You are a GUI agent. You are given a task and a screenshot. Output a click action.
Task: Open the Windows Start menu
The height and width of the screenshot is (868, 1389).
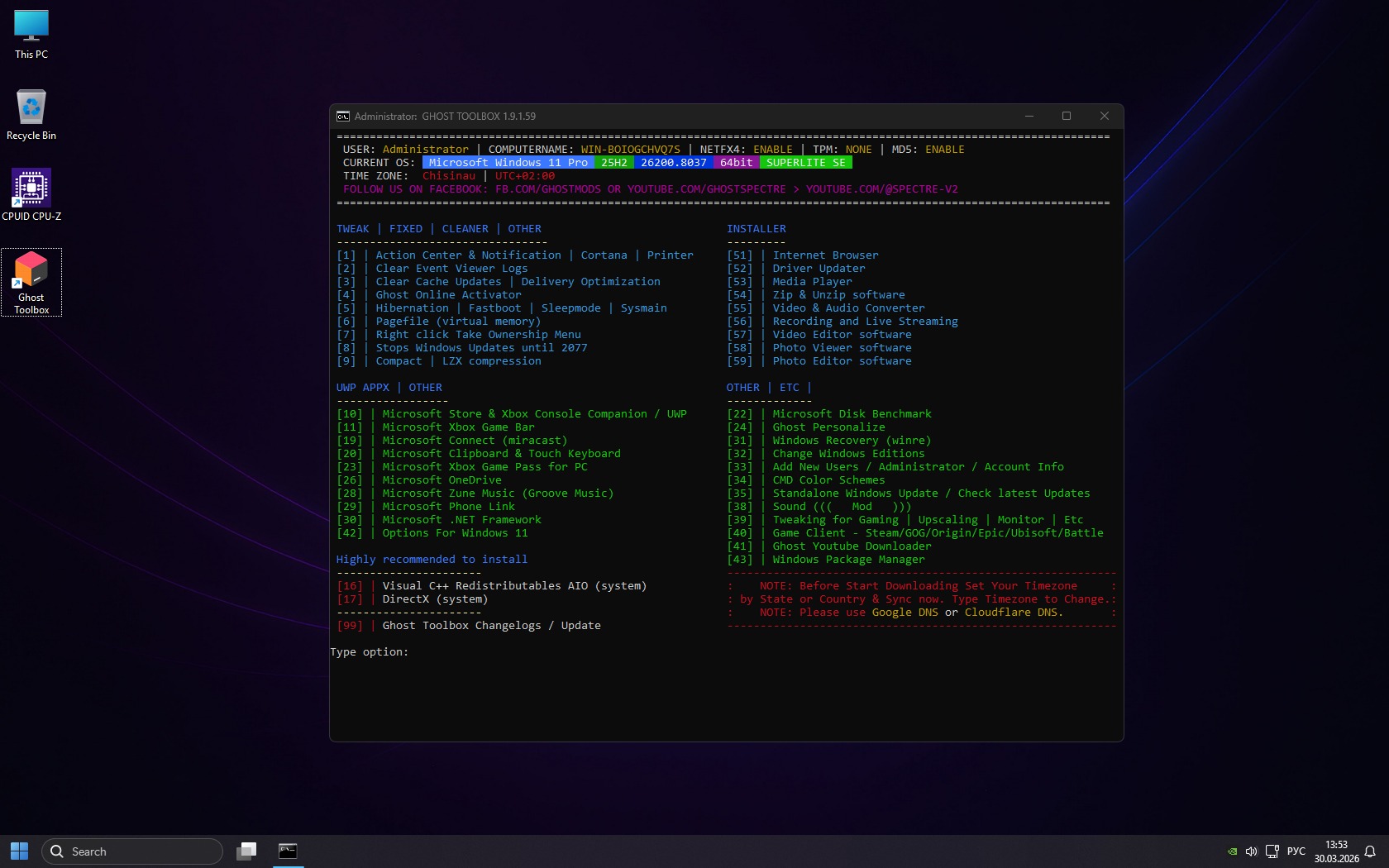(x=19, y=851)
